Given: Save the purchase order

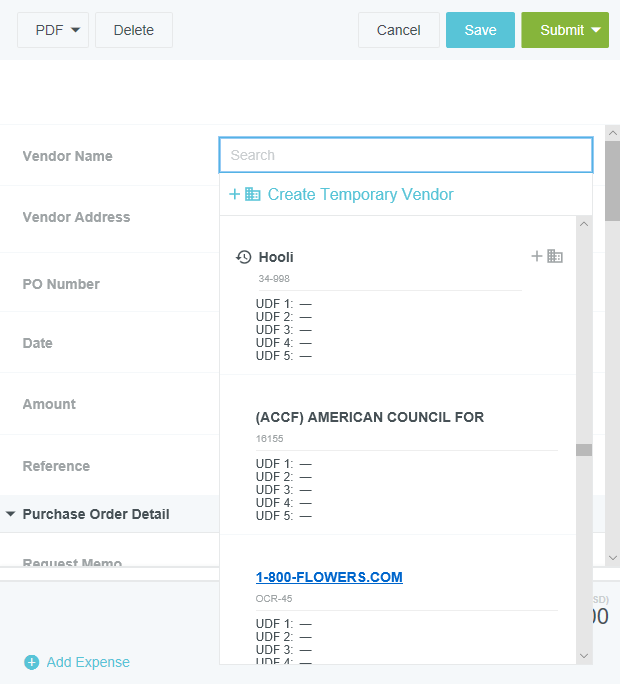Looking at the screenshot, I should pos(480,30).
